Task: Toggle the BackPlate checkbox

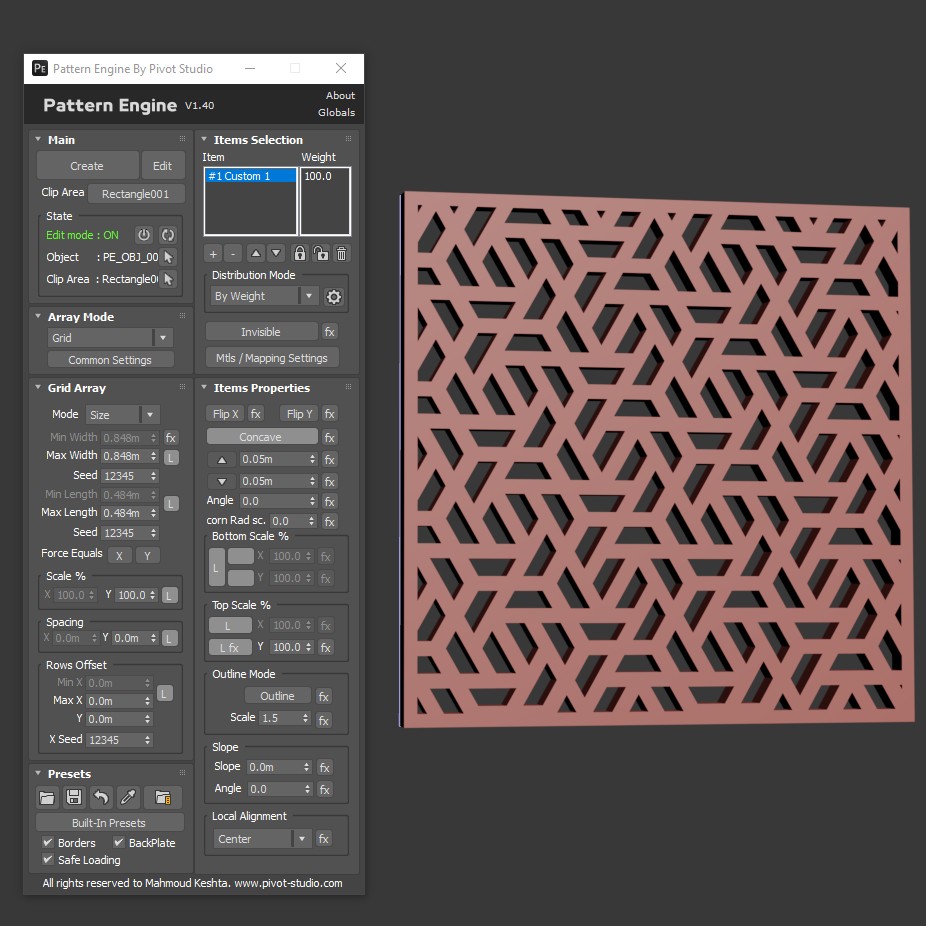Action: point(119,843)
